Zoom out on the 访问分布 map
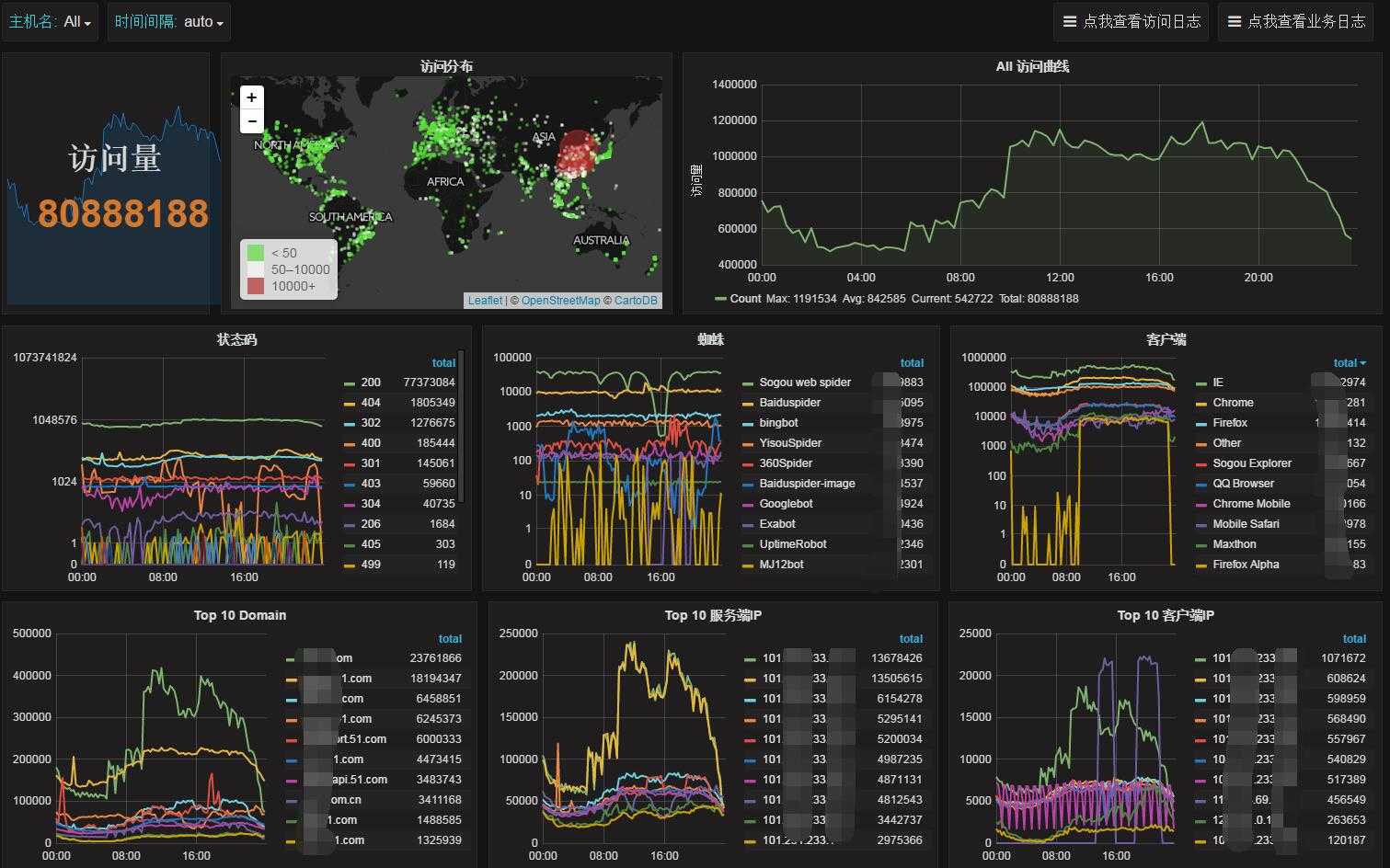The height and width of the screenshot is (868, 1390). click(252, 121)
